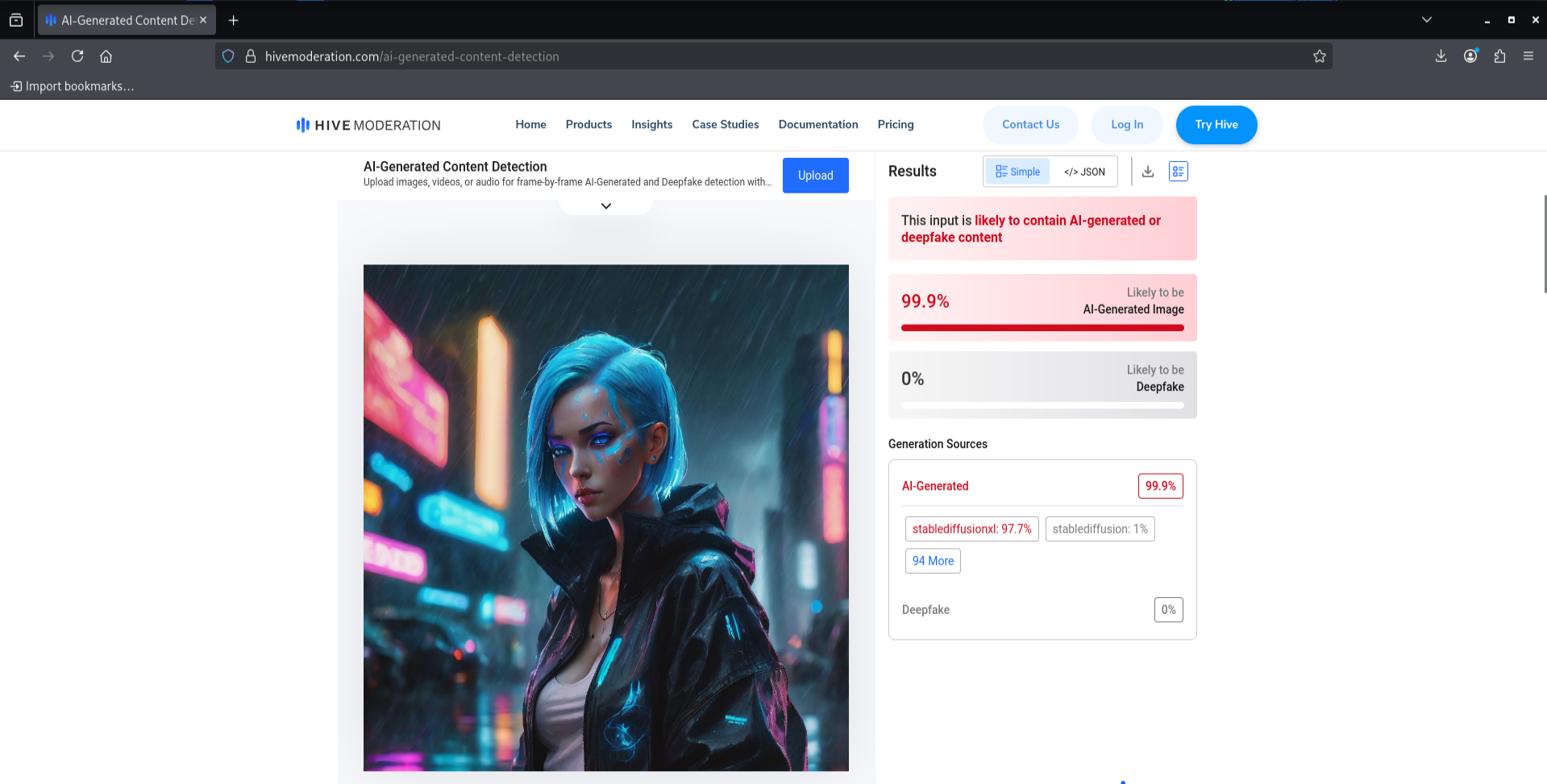Open the Home menu item
The height and width of the screenshot is (784, 1547).
click(x=530, y=125)
